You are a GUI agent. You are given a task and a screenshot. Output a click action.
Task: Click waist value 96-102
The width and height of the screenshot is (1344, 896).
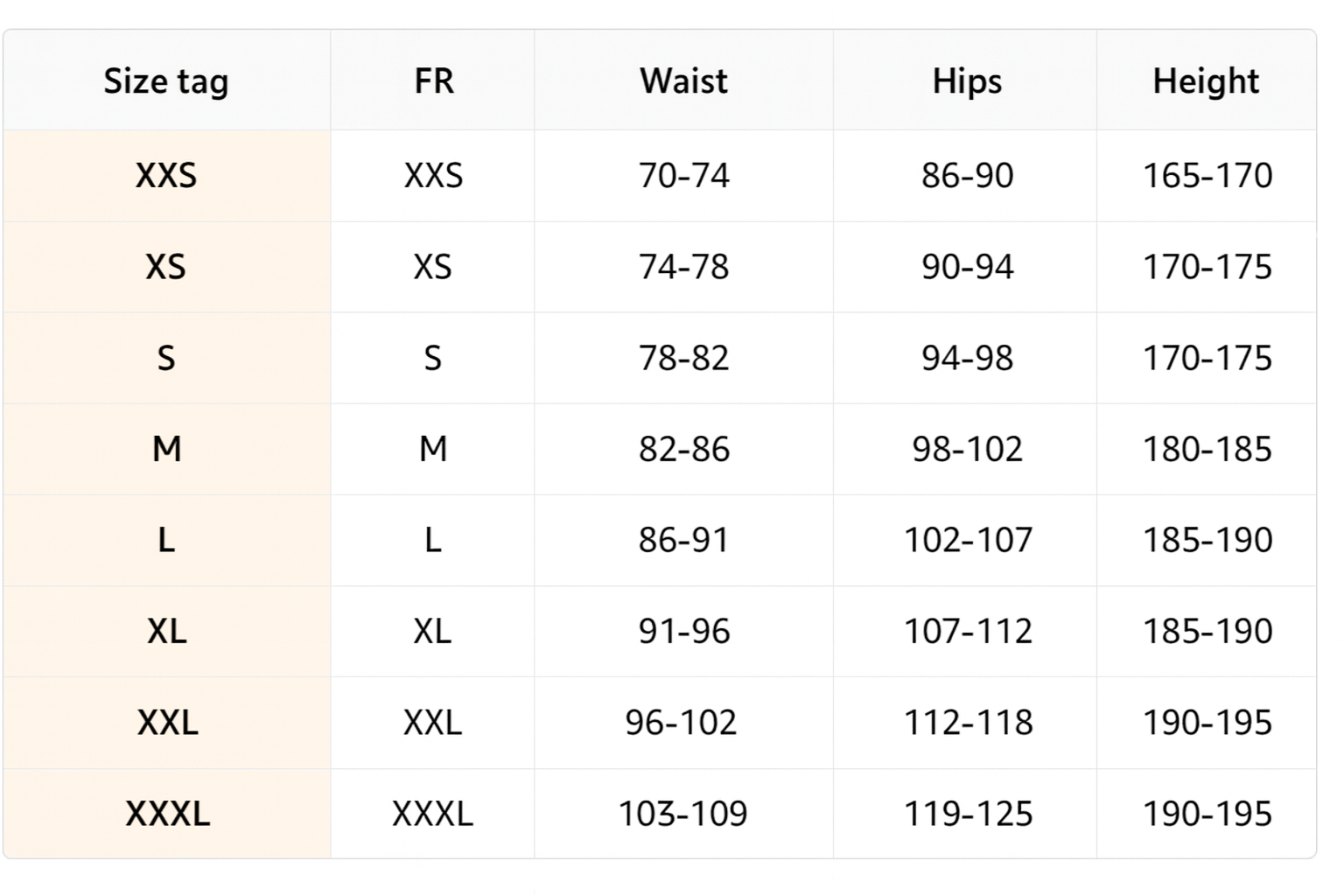[681, 723]
